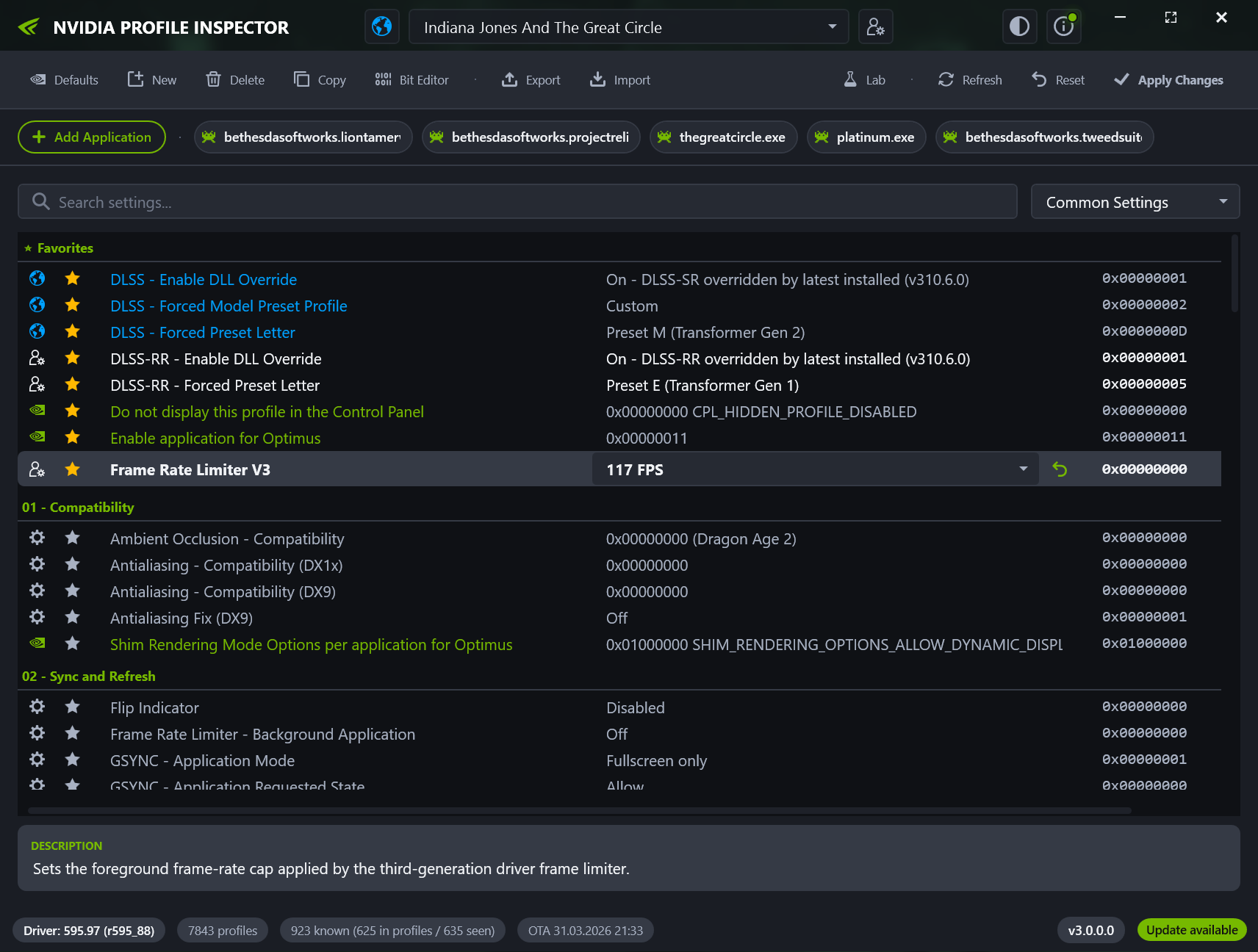Image resolution: width=1258 pixels, height=952 pixels.
Task: Click the globe icon beside the profile selector
Action: [382, 27]
